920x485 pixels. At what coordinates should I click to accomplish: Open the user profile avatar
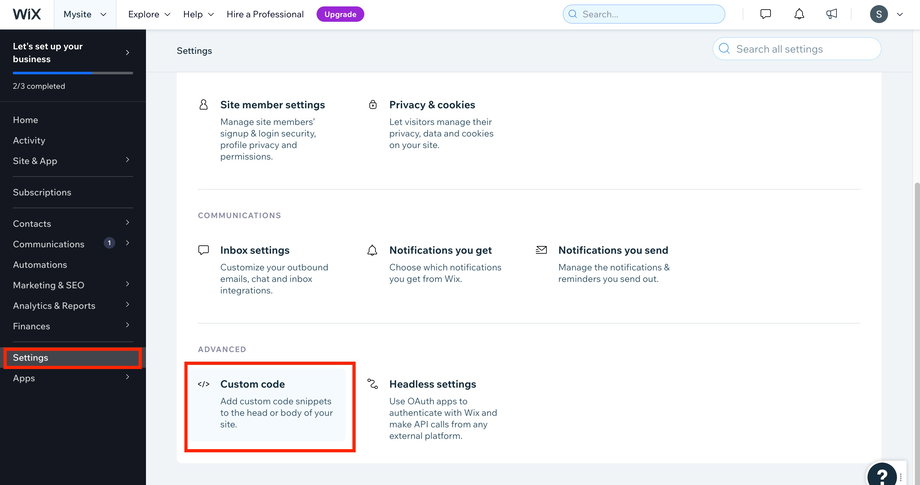click(x=878, y=14)
